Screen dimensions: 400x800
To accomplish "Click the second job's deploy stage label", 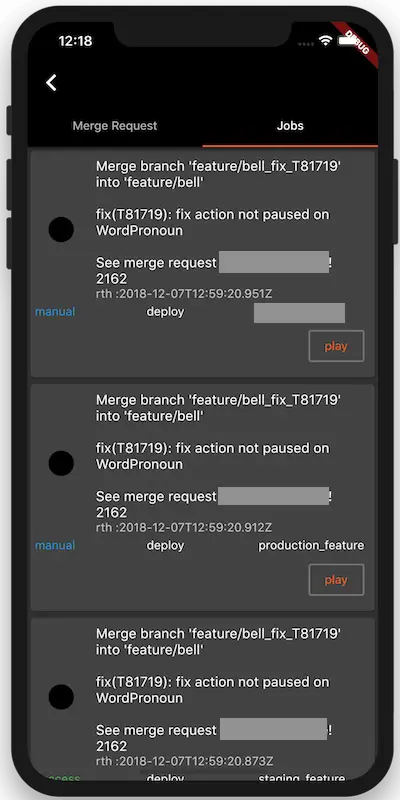I will click(x=165, y=545).
